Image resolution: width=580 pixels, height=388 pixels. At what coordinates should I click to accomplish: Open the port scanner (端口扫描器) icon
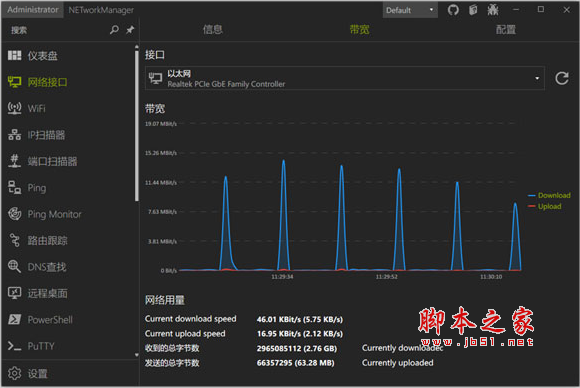click(14, 161)
